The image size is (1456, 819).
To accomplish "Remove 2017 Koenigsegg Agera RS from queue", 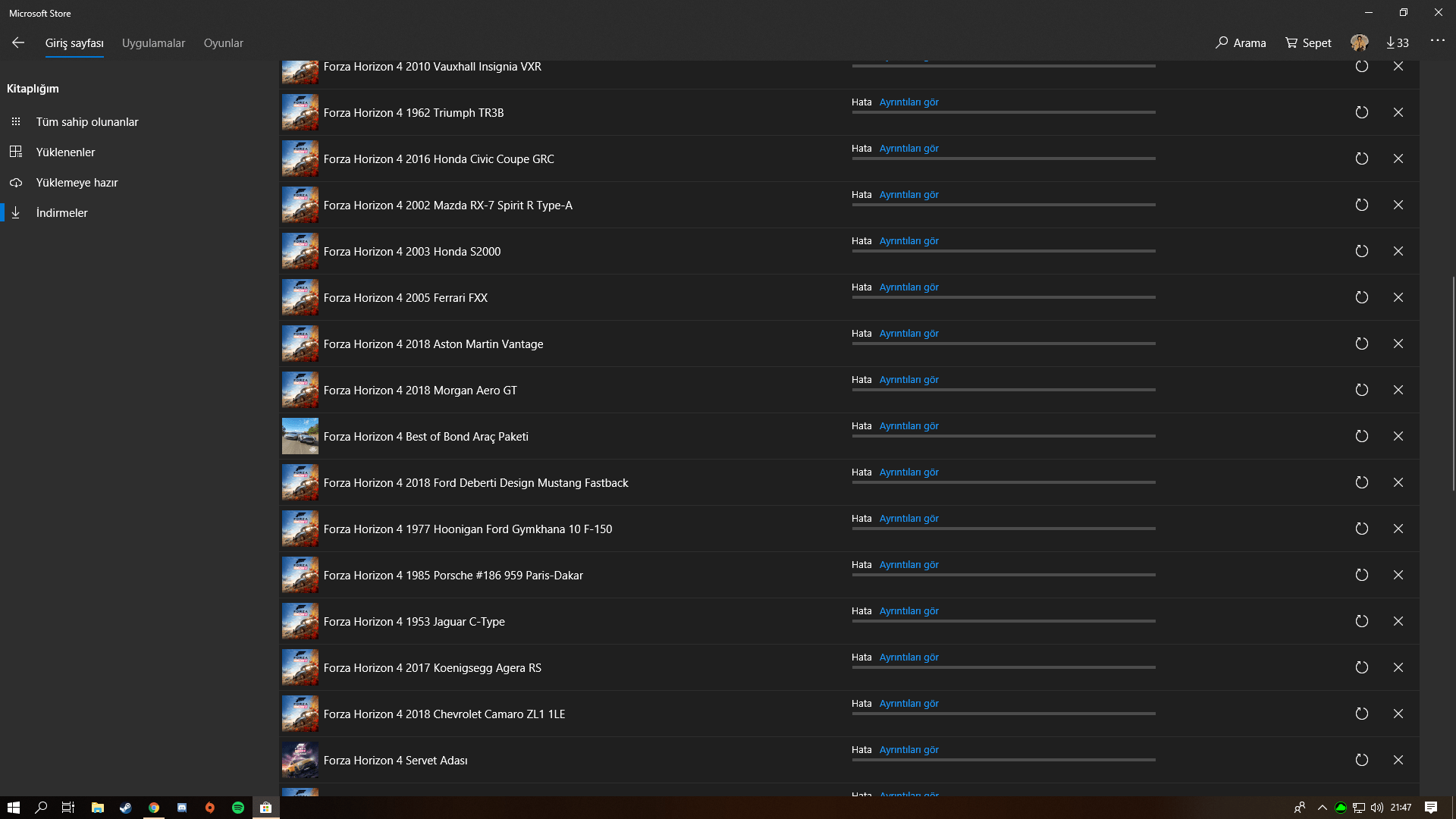I will [1398, 667].
